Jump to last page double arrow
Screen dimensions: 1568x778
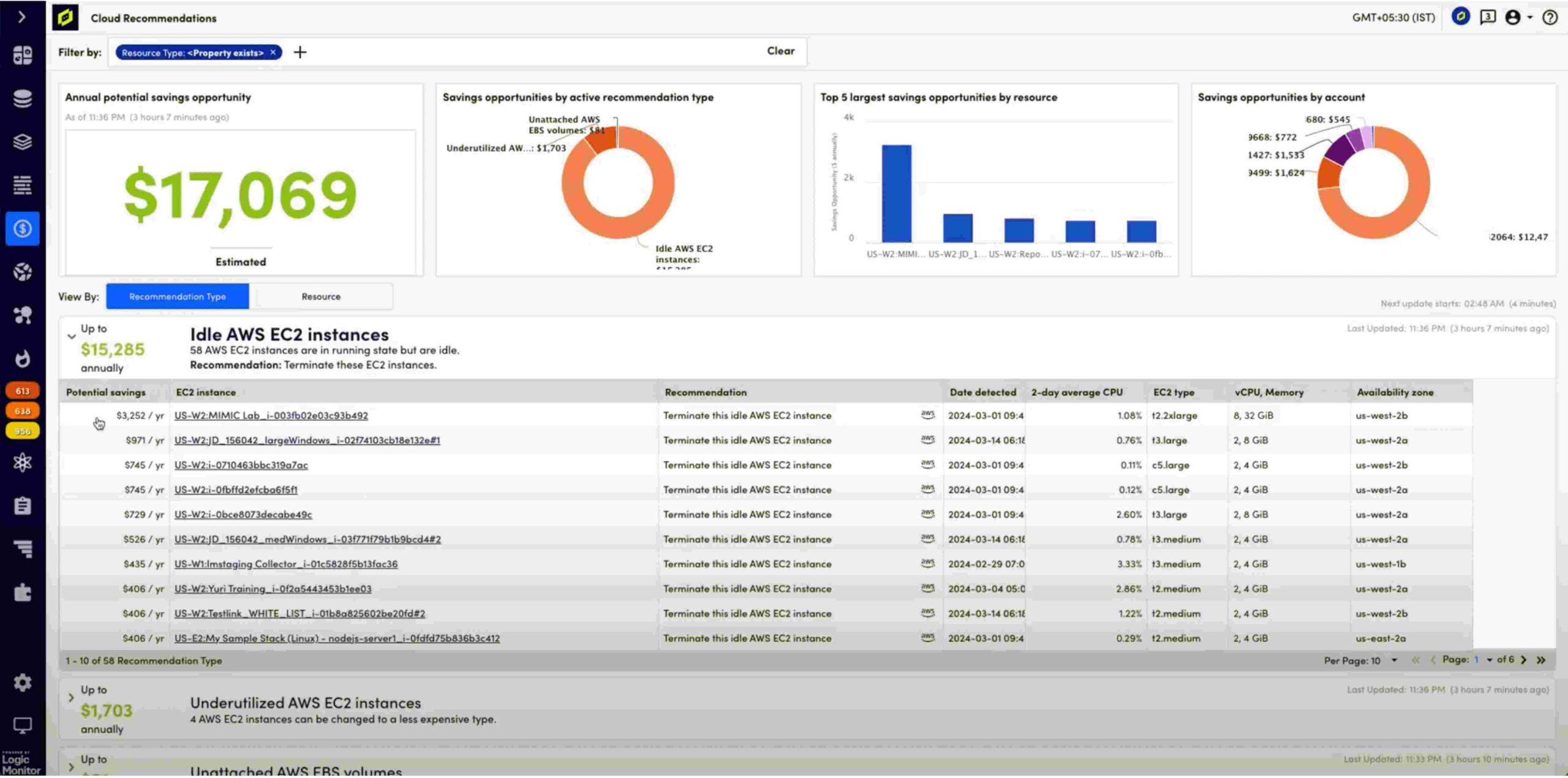pyautogui.click(x=1541, y=660)
